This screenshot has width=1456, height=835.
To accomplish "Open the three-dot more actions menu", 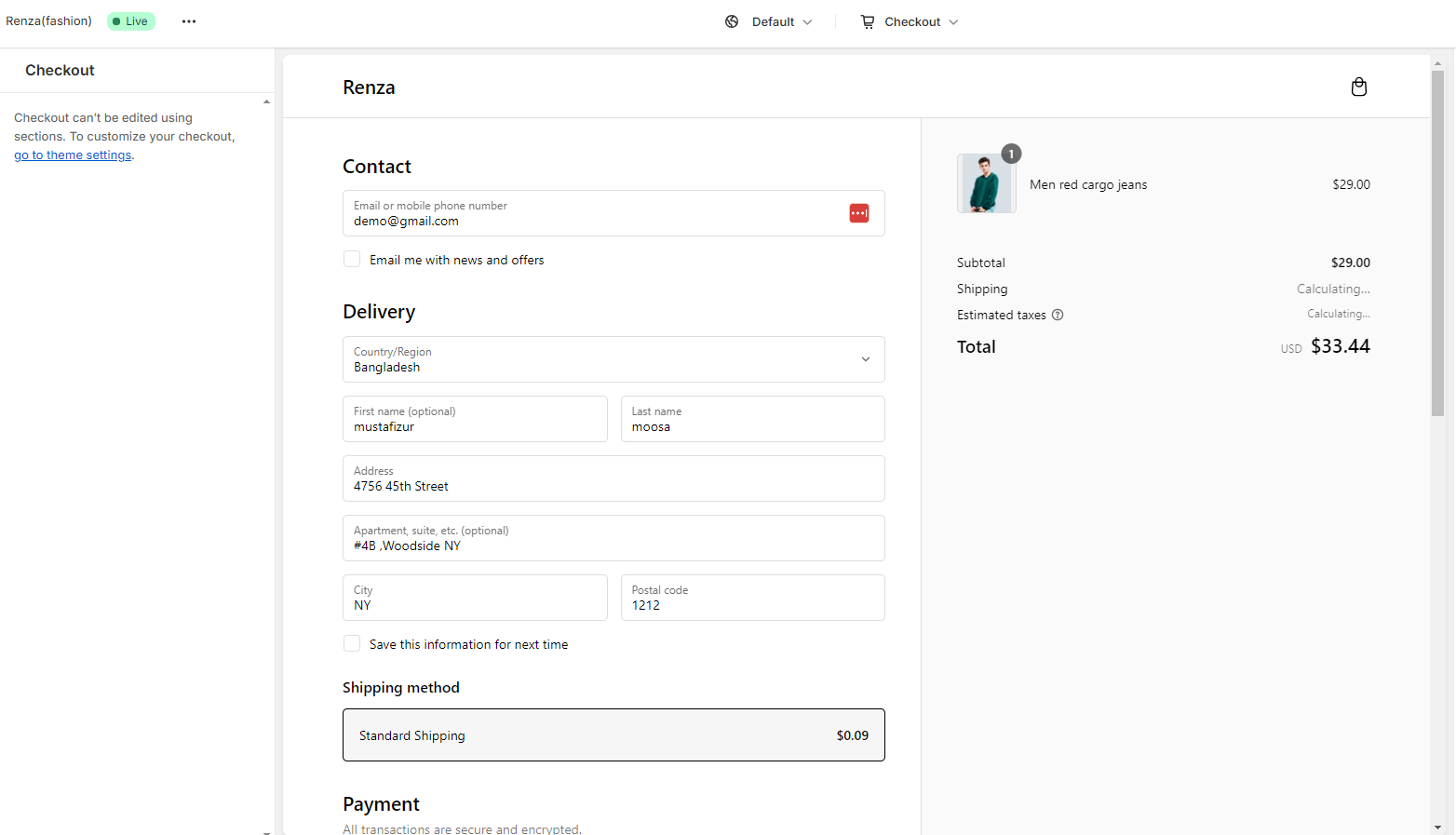I will tap(189, 21).
